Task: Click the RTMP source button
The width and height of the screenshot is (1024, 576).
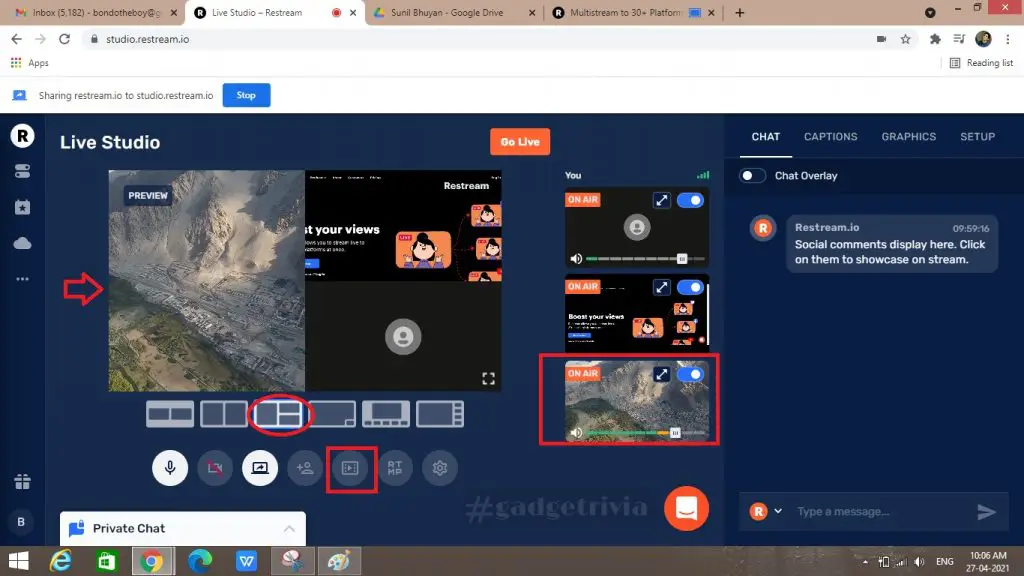Action: (x=395, y=468)
